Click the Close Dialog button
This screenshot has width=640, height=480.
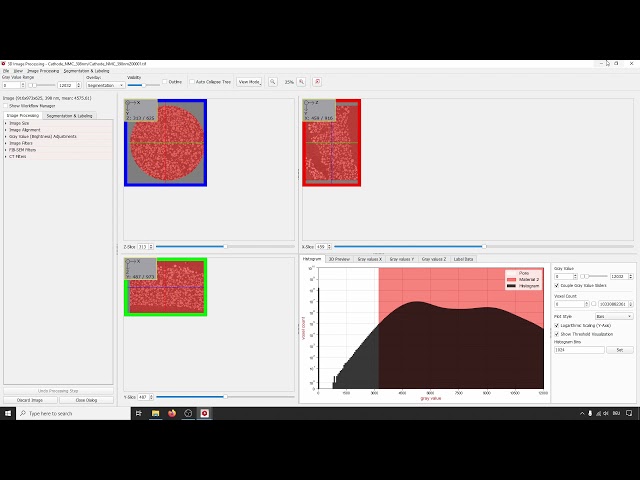pos(86,400)
